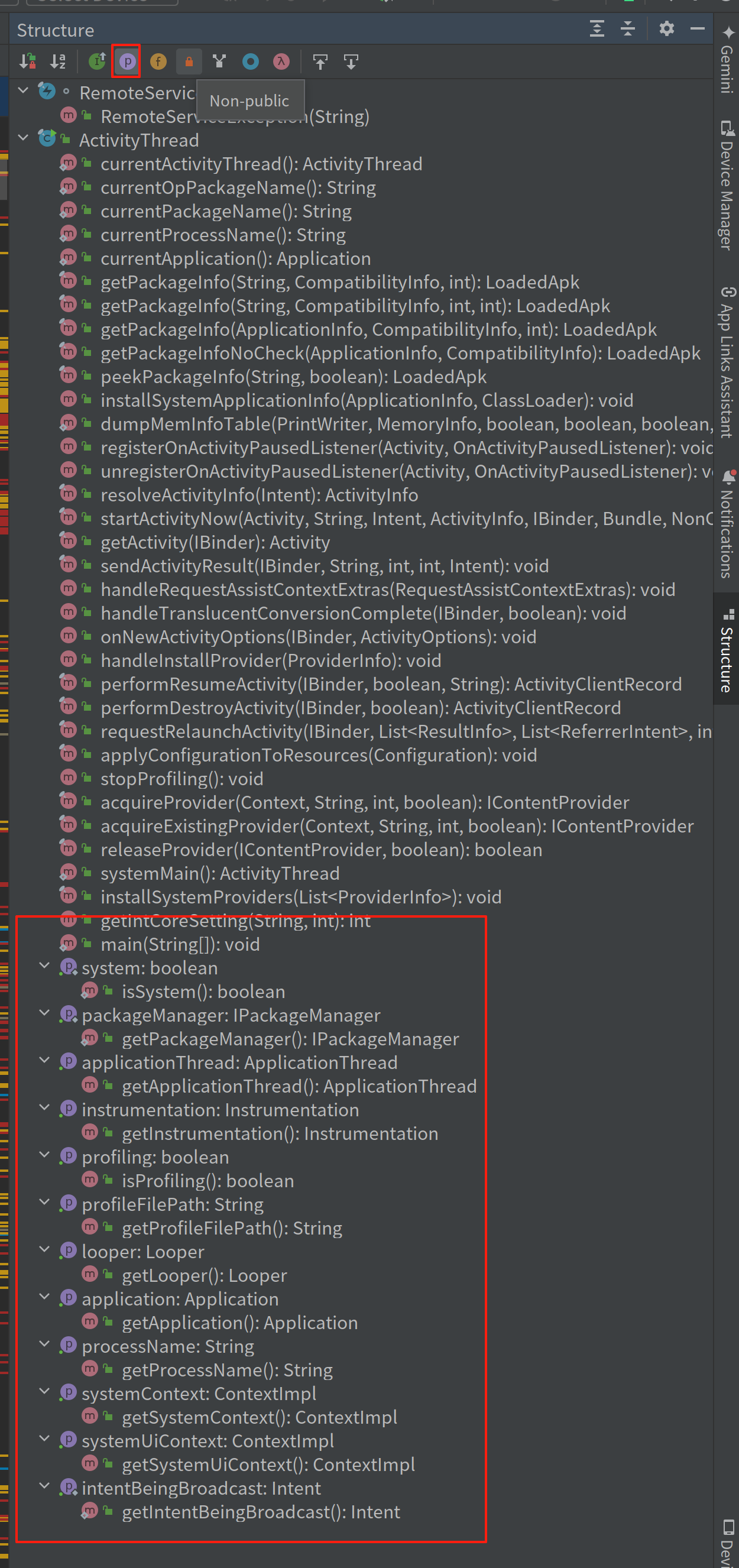
Task: Select getApplication(): Application method
Action: (240, 1323)
